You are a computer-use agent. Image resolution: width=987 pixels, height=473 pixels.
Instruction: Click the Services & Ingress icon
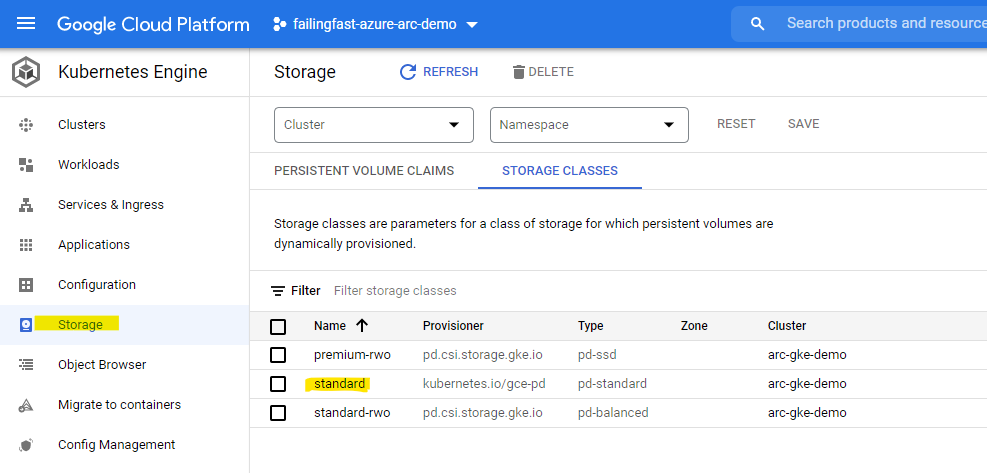pyautogui.click(x=26, y=205)
